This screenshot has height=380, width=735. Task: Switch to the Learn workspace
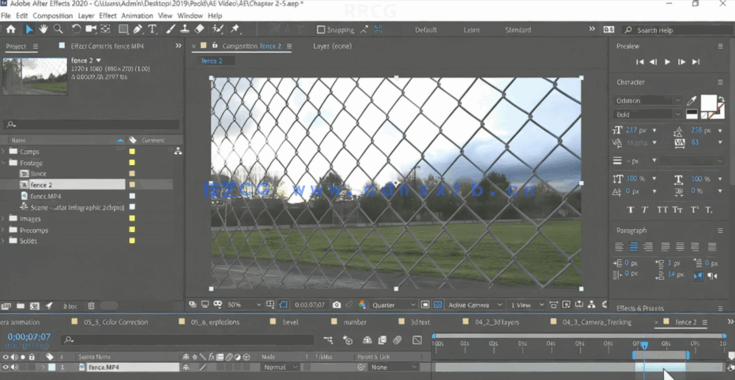(x=471, y=30)
